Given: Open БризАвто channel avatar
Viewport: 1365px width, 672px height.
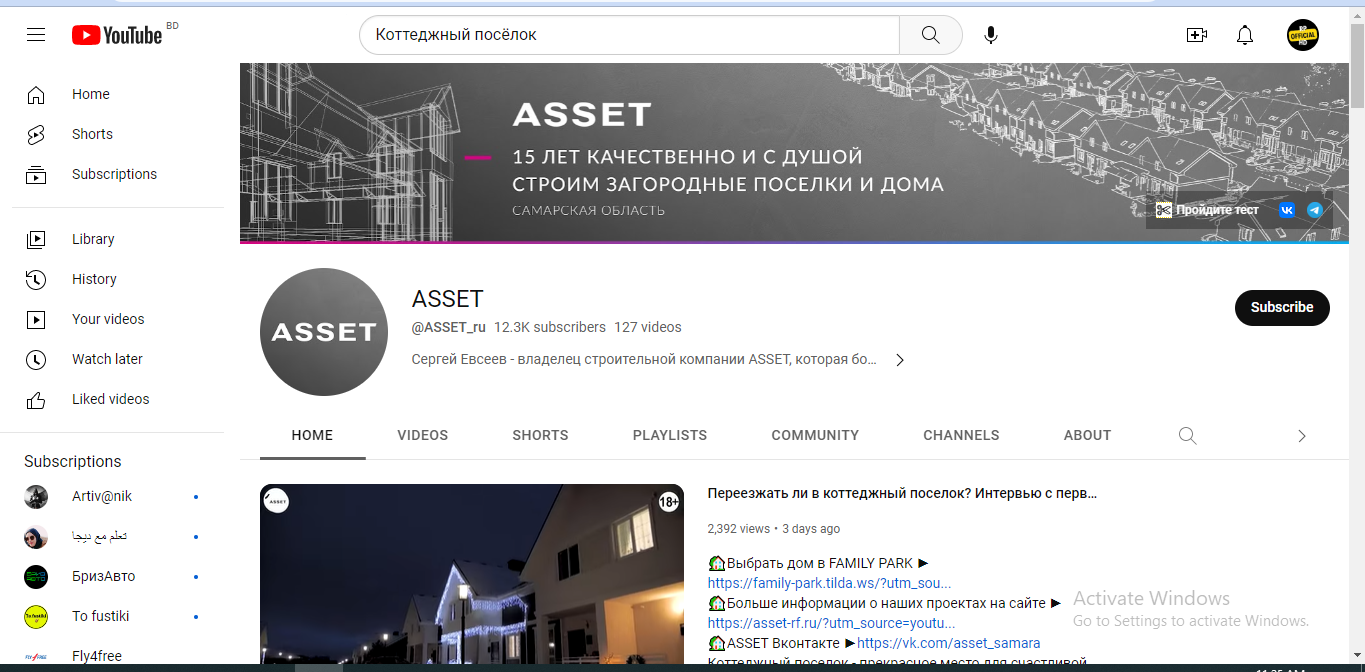Looking at the screenshot, I should click(x=36, y=577).
